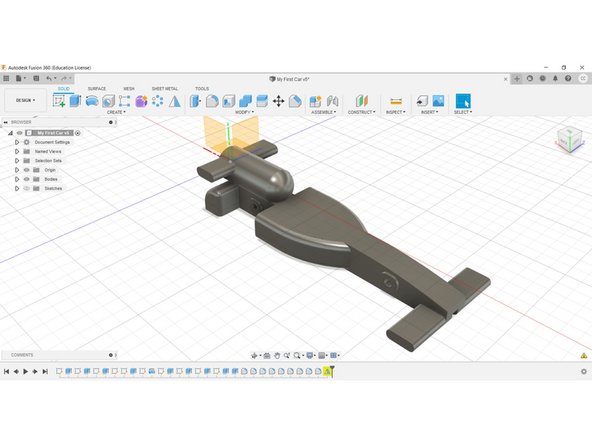The height and width of the screenshot is (444, 592).
Task: Select the Joint tool
Action: click(x=332, y=101)
